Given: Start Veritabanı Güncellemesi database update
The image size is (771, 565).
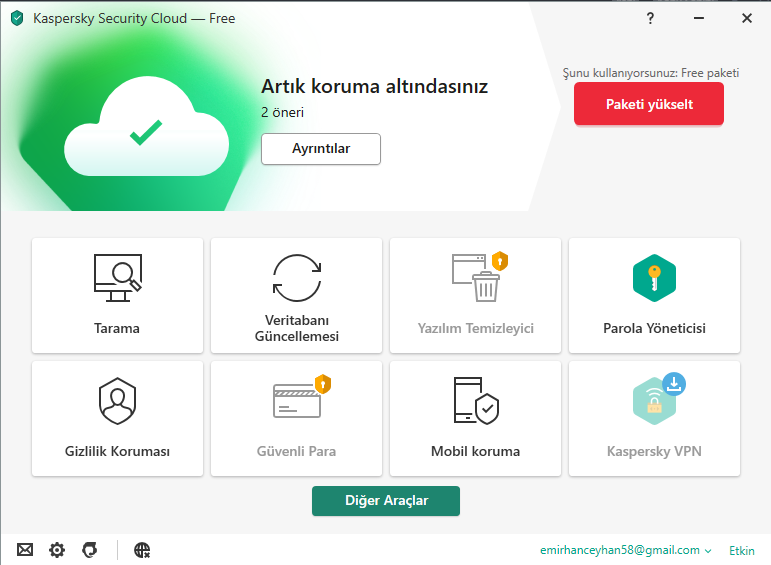Looking at the screenshot, I should pos(296,295).
